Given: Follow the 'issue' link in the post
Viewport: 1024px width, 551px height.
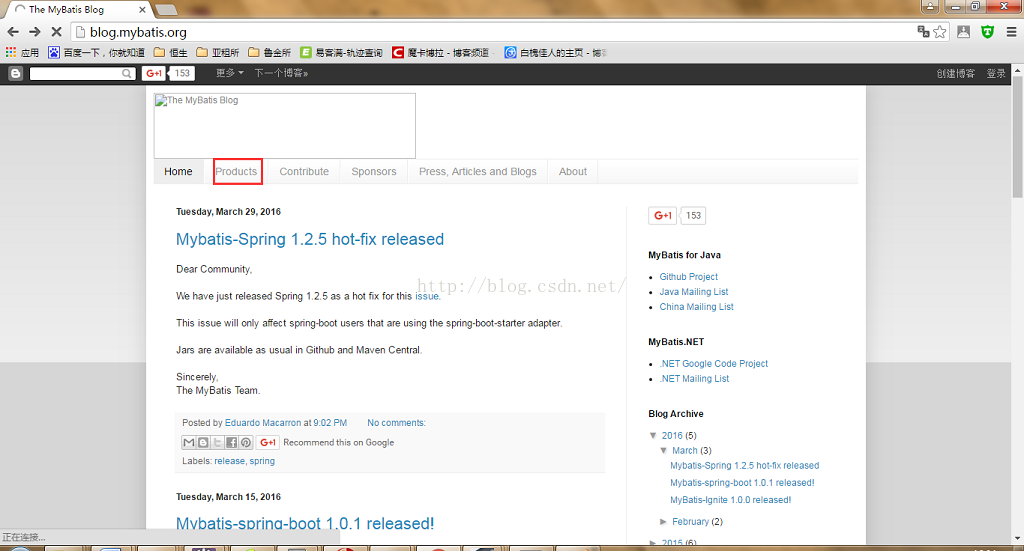Looking at the screenshot, I should pyautogui.click(x=427, y=296).
